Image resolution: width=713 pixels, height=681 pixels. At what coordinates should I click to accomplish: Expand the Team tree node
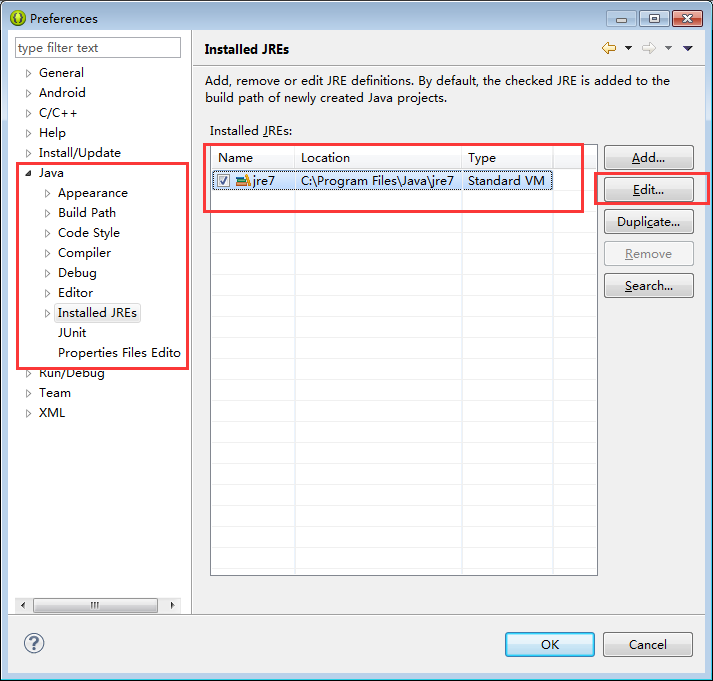coord(28,393)
